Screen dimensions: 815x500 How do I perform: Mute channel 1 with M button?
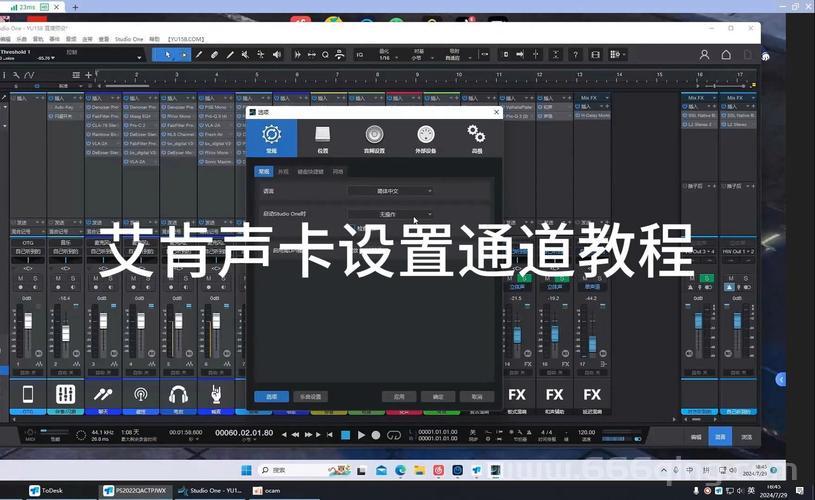tap(21, 279)
